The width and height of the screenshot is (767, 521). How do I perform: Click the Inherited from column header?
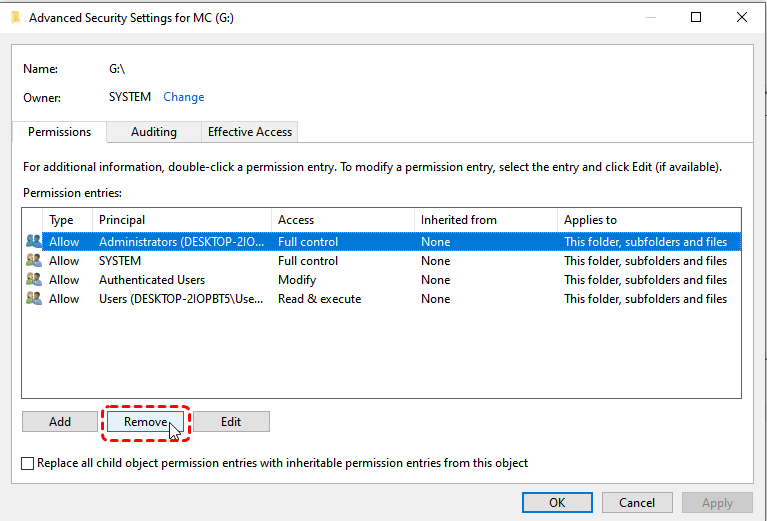click(x=485, y=220)
